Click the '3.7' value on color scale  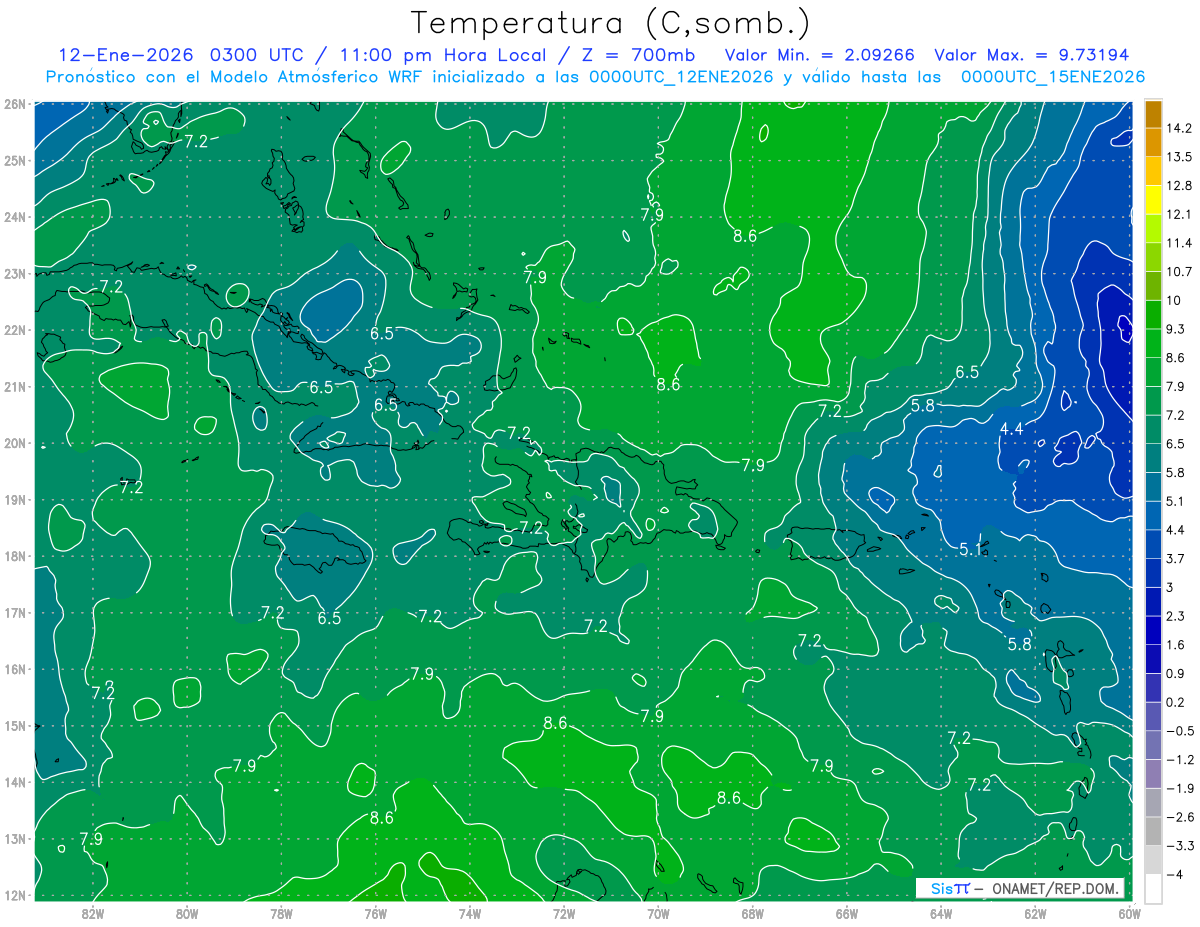point(1176,558)
